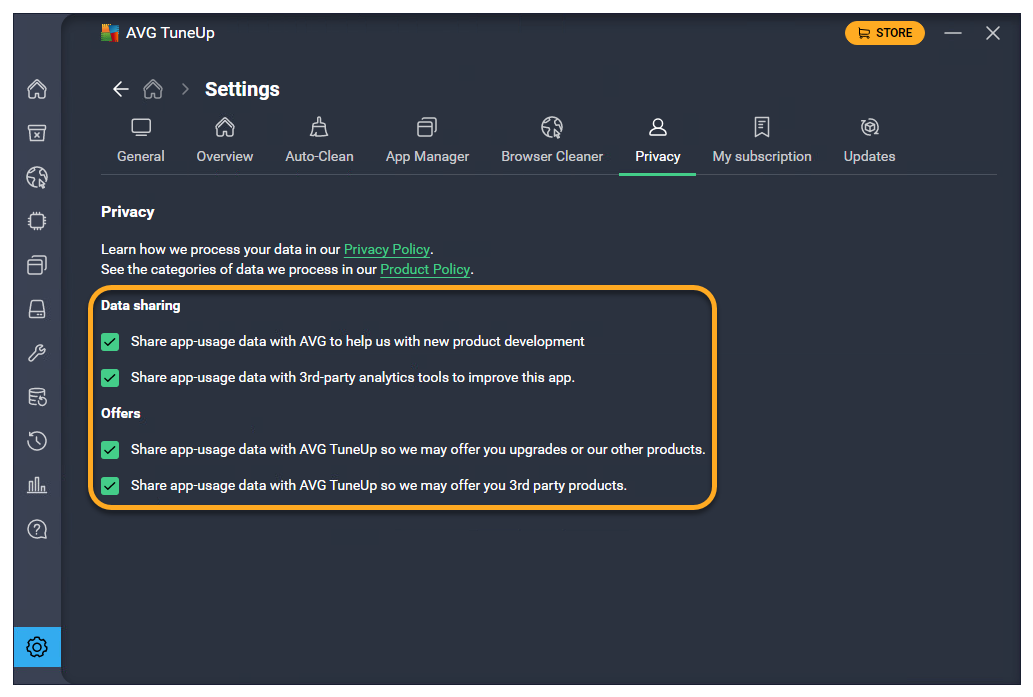Open the wrench tools icon in sidebar
This screenshot has height=697, width=1033.
[x=37, y=353]
